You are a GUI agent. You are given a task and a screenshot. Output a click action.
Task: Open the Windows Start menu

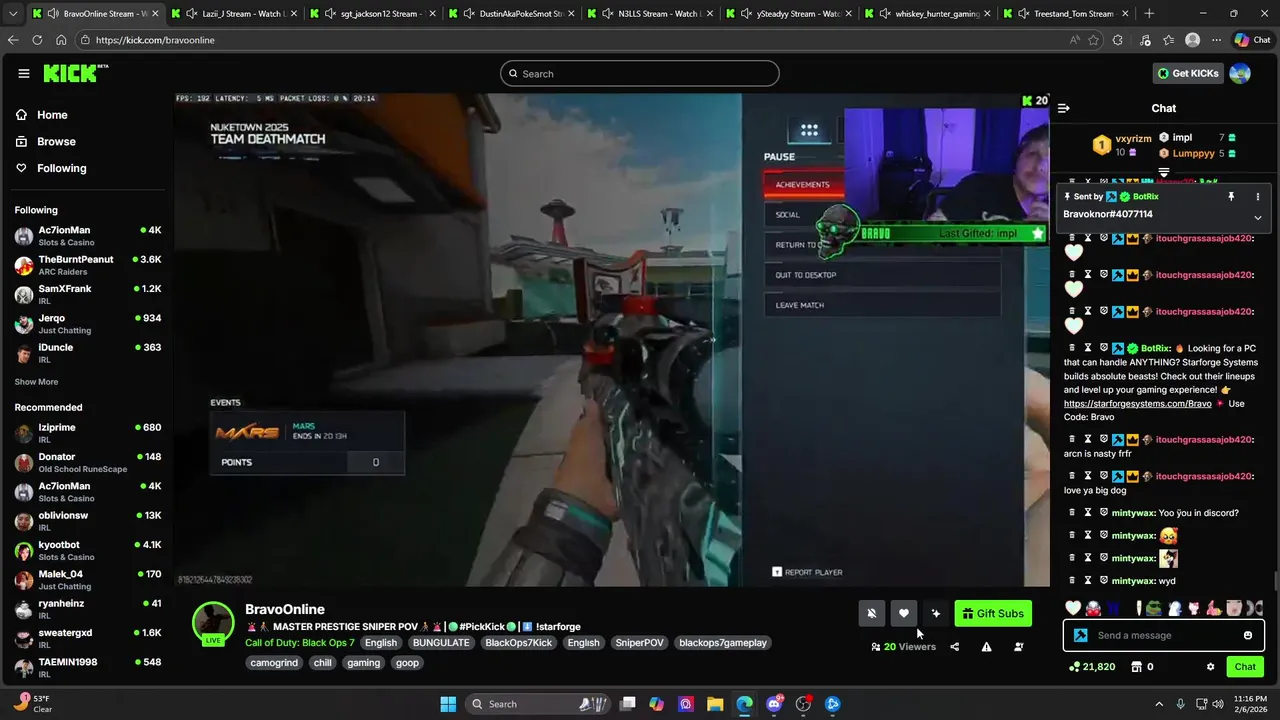coord(448,704)
